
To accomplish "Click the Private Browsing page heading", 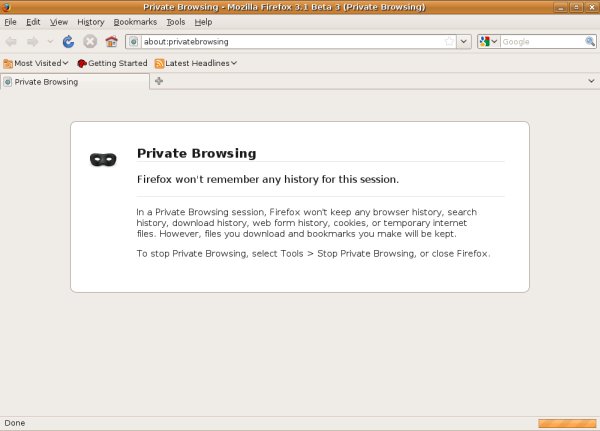I will coord(197,153).
